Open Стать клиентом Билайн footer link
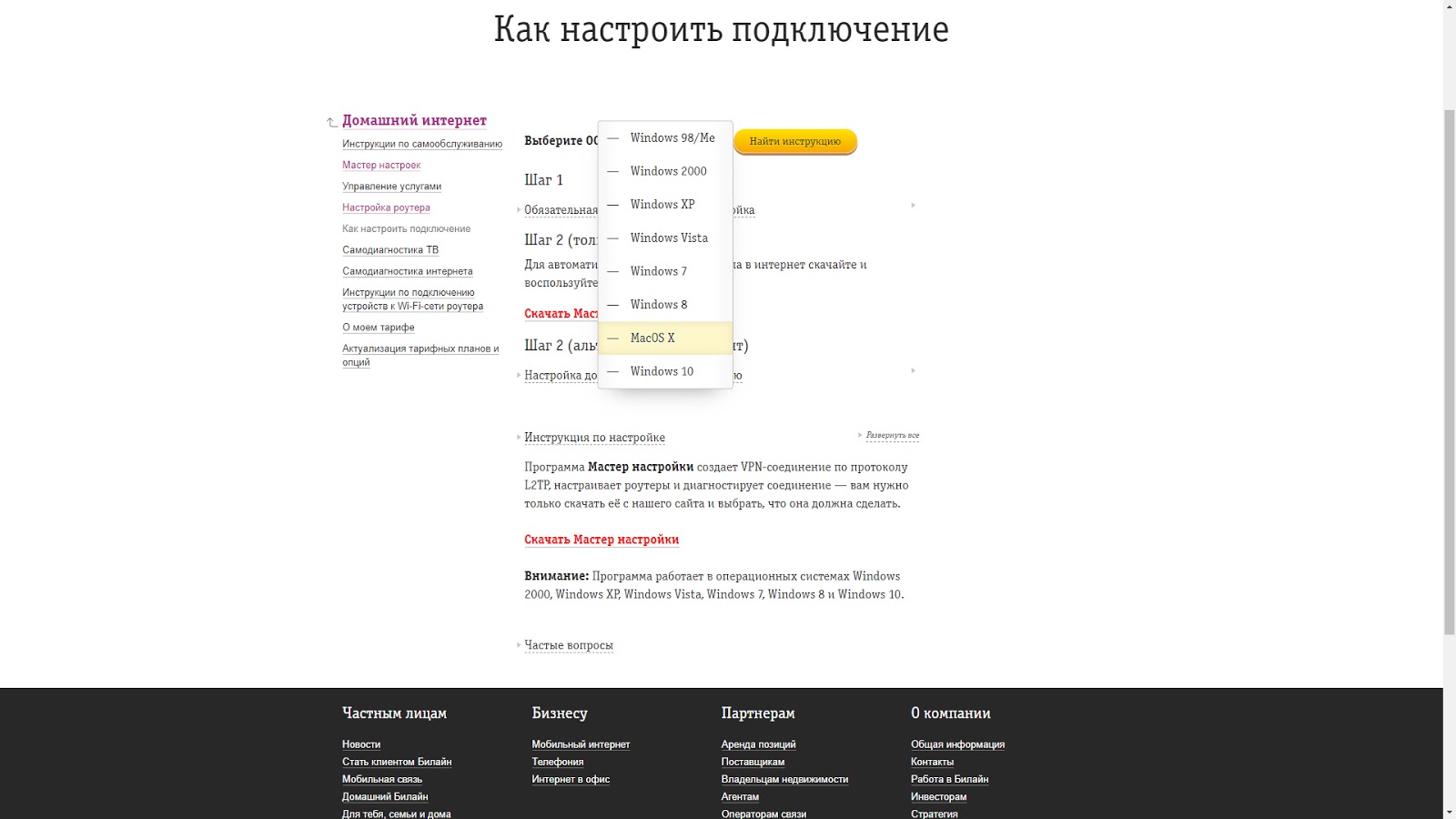Viewport: 1456px width, 819px height. pyautogui.click(x=397, y=762)
